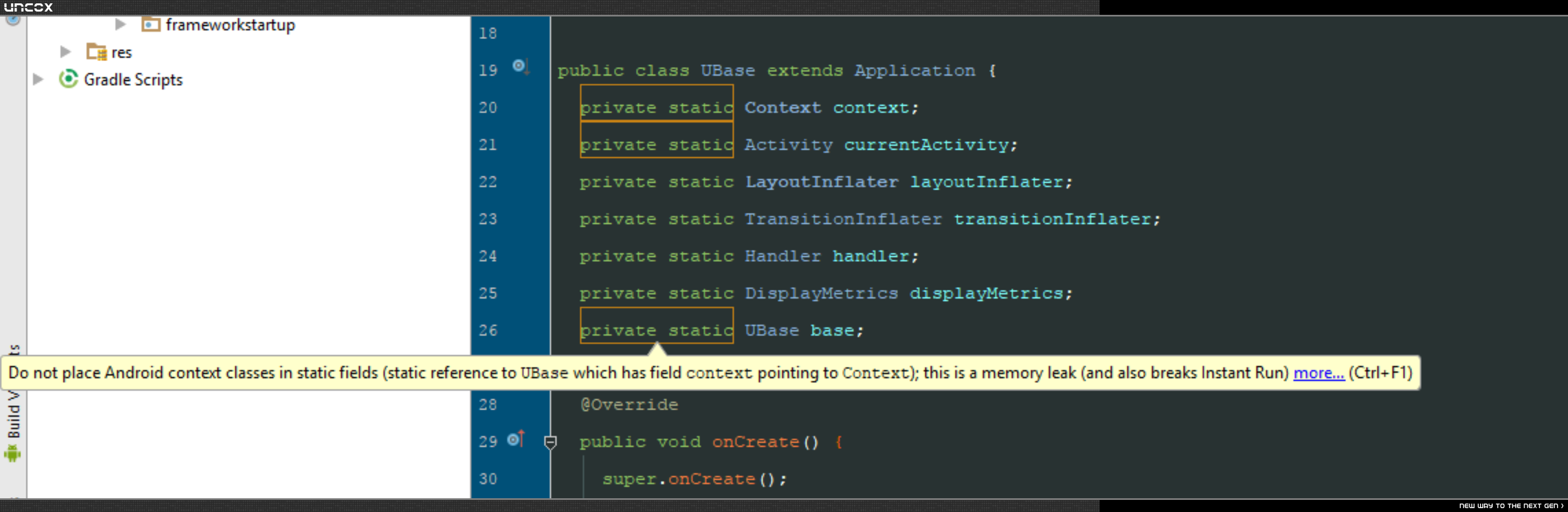Viewport: 1568px width, 512px height.
Task: Click the Android Build Variants icon
Action: click(12, 454)
